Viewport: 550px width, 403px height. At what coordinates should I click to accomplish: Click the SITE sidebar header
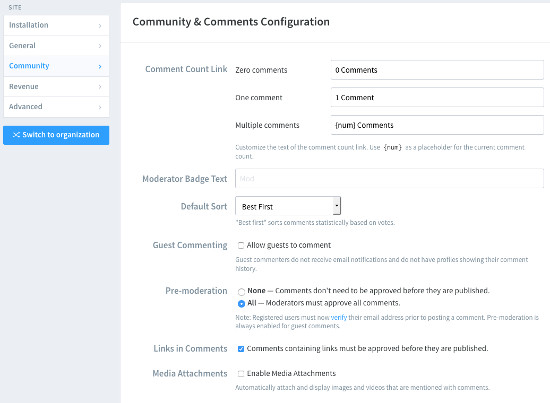pos(15,7)
